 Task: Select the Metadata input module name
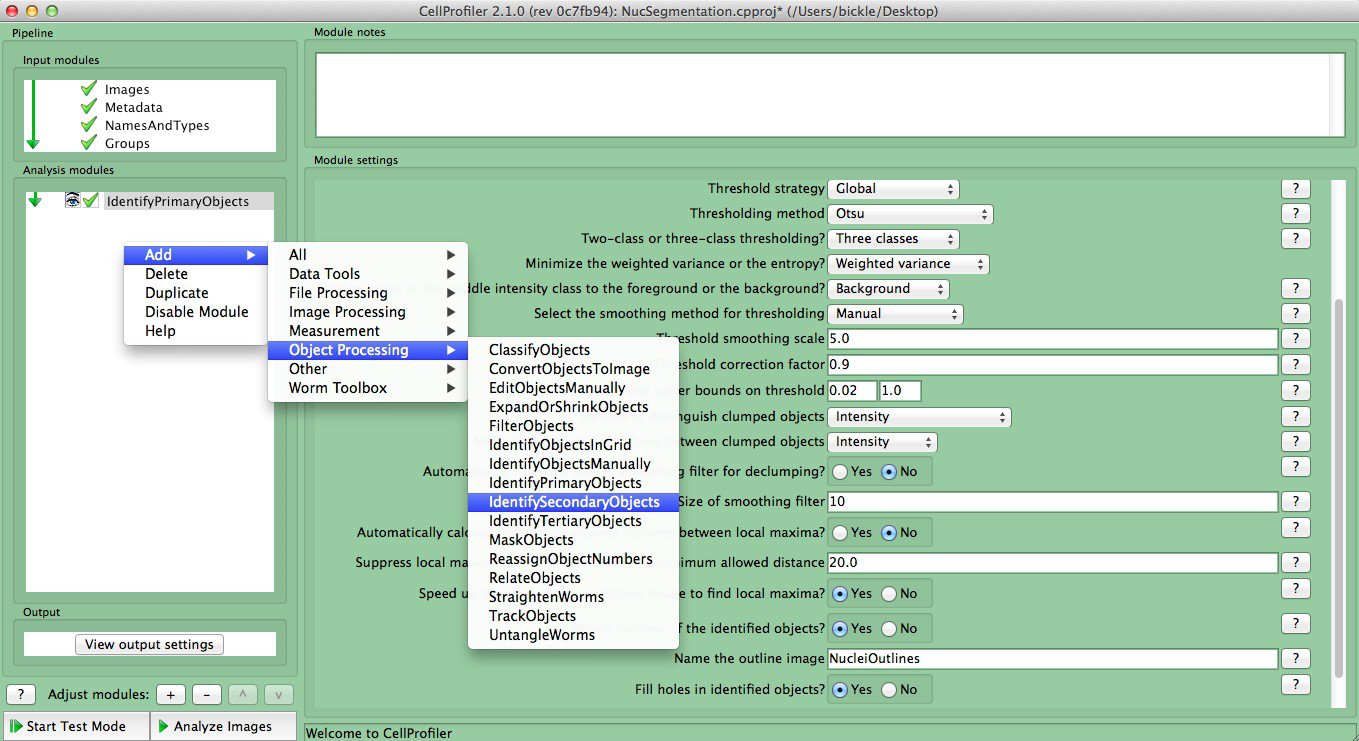click(x=134, y=107)
